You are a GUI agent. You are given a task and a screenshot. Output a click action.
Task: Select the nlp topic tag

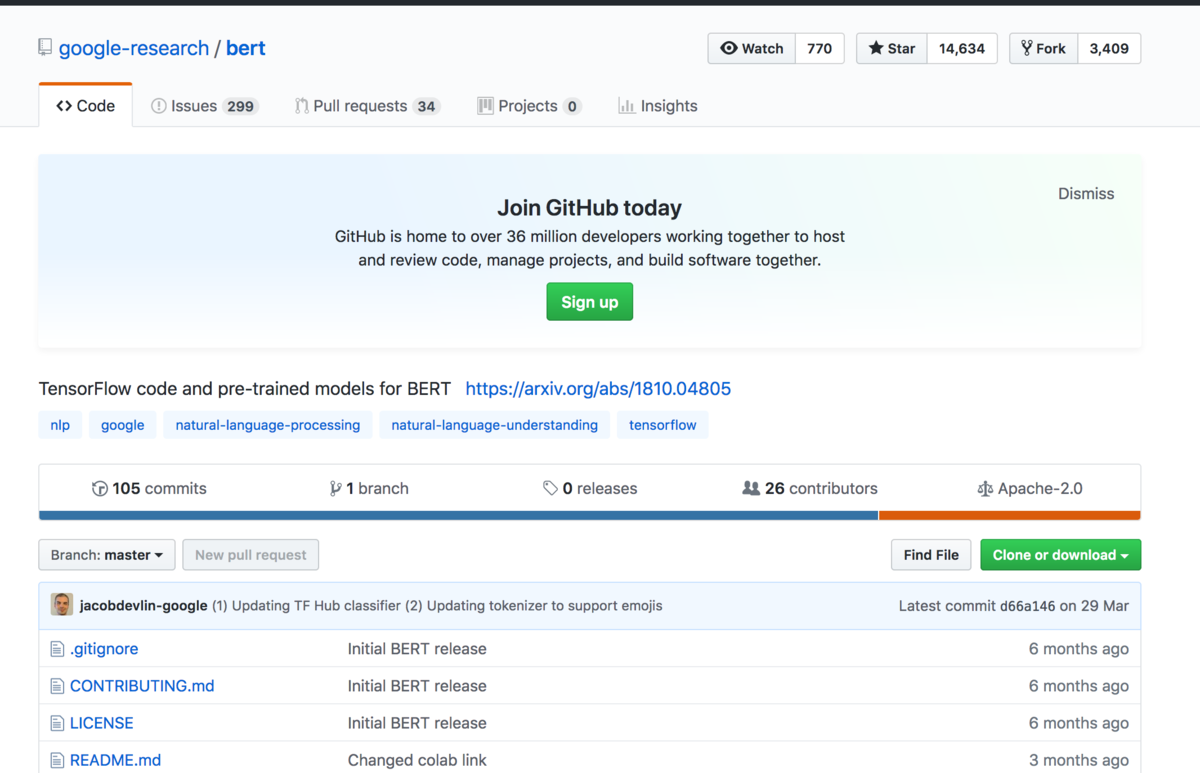click(60, 425)
